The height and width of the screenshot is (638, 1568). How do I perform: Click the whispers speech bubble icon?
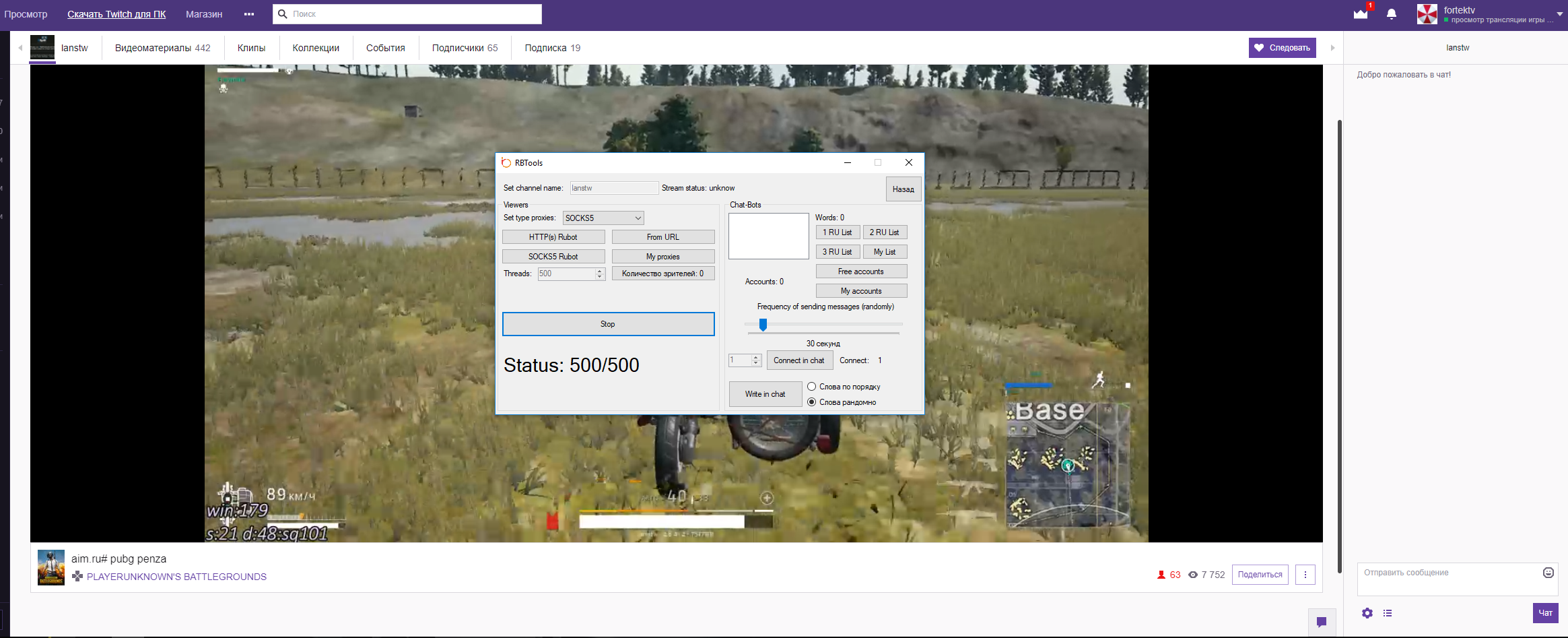tap(1322, 622)
